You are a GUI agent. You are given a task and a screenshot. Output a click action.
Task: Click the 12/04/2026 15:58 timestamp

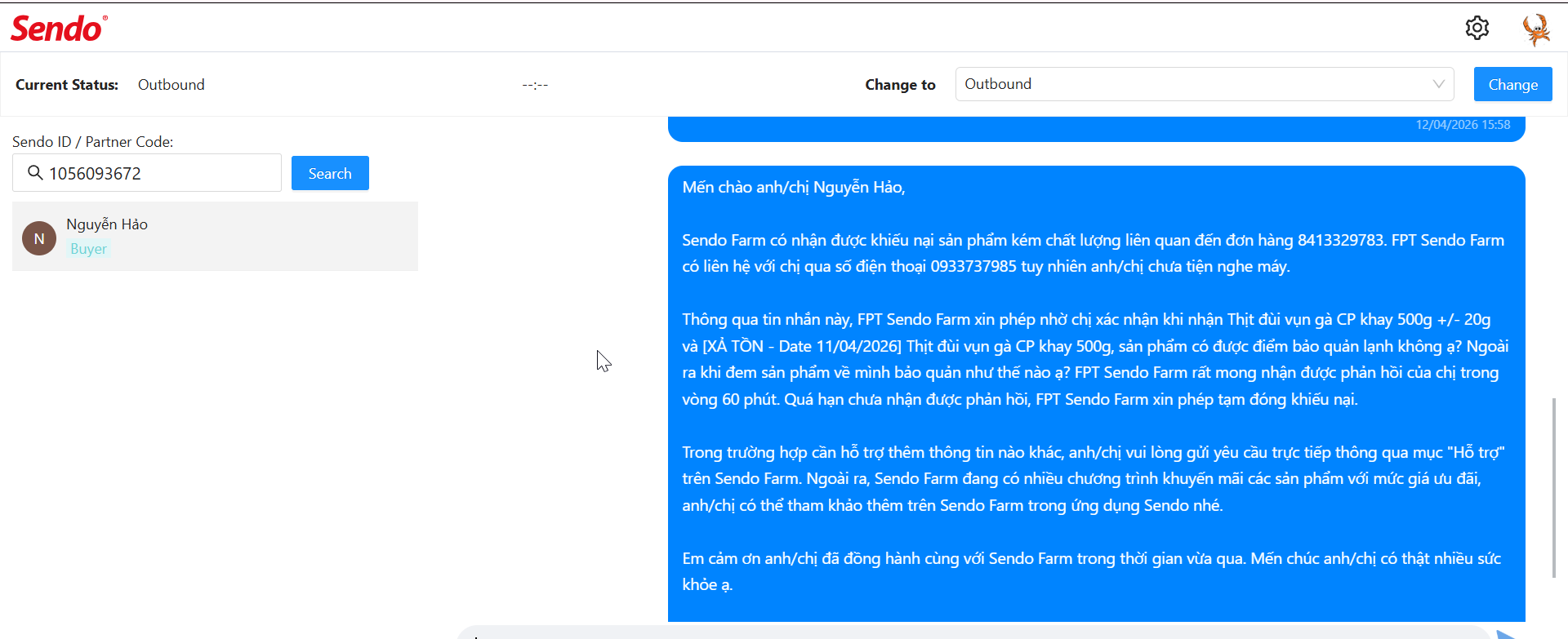tap(1463, 125)
